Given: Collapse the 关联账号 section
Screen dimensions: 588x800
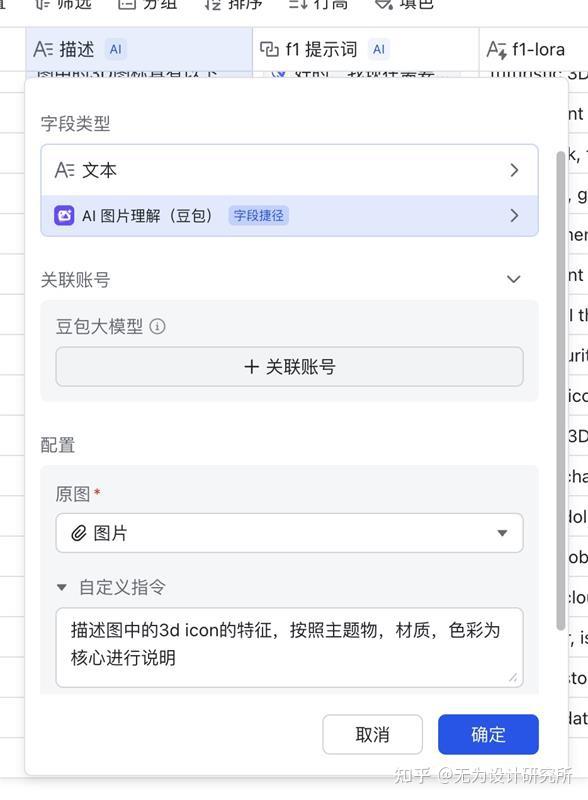Looking at the screenshot, I should pyautogui.click(x=513, y=278).
